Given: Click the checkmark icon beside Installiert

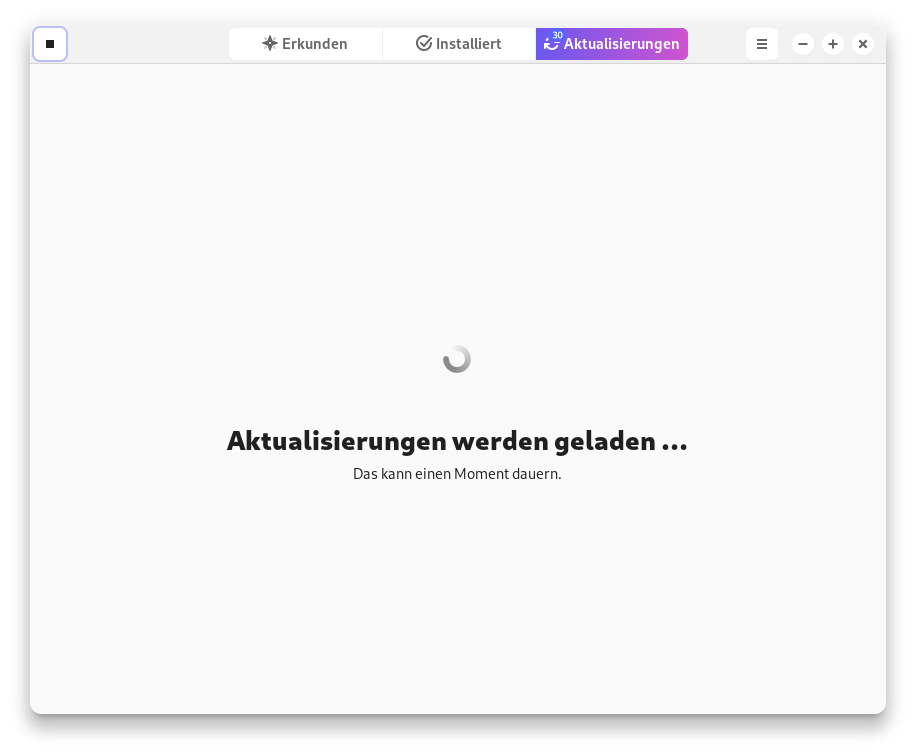Looking at the screenshot, I should [x=424, y=43].
